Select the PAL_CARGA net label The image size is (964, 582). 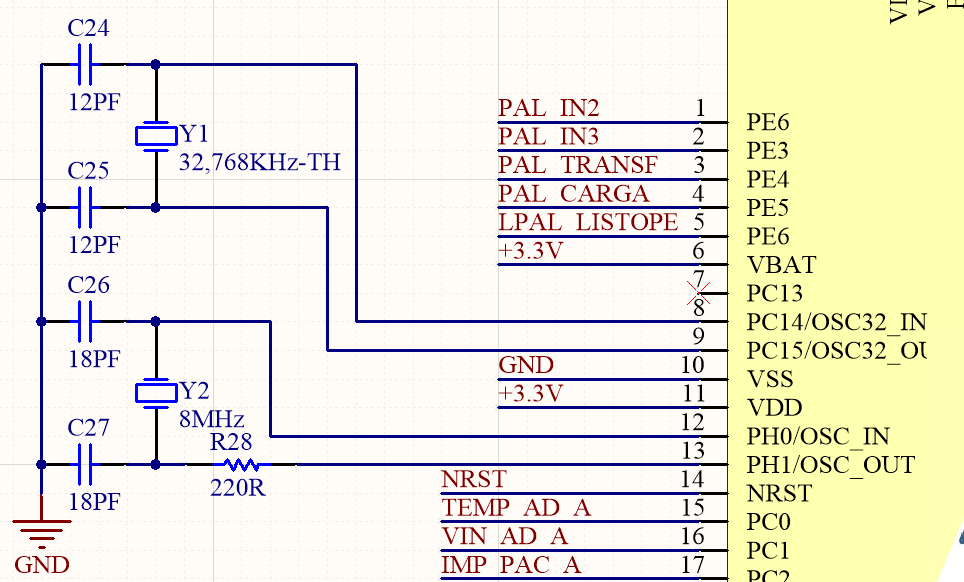574,194
